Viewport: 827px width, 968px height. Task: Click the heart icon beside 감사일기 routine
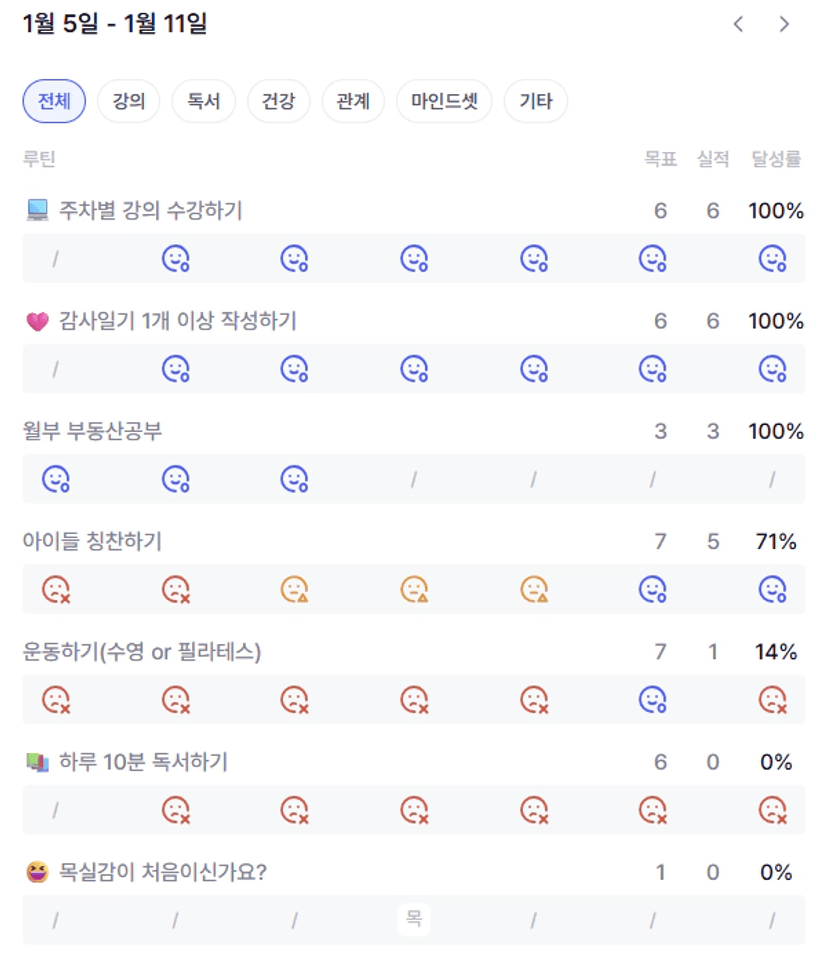[x=37, y=321]
